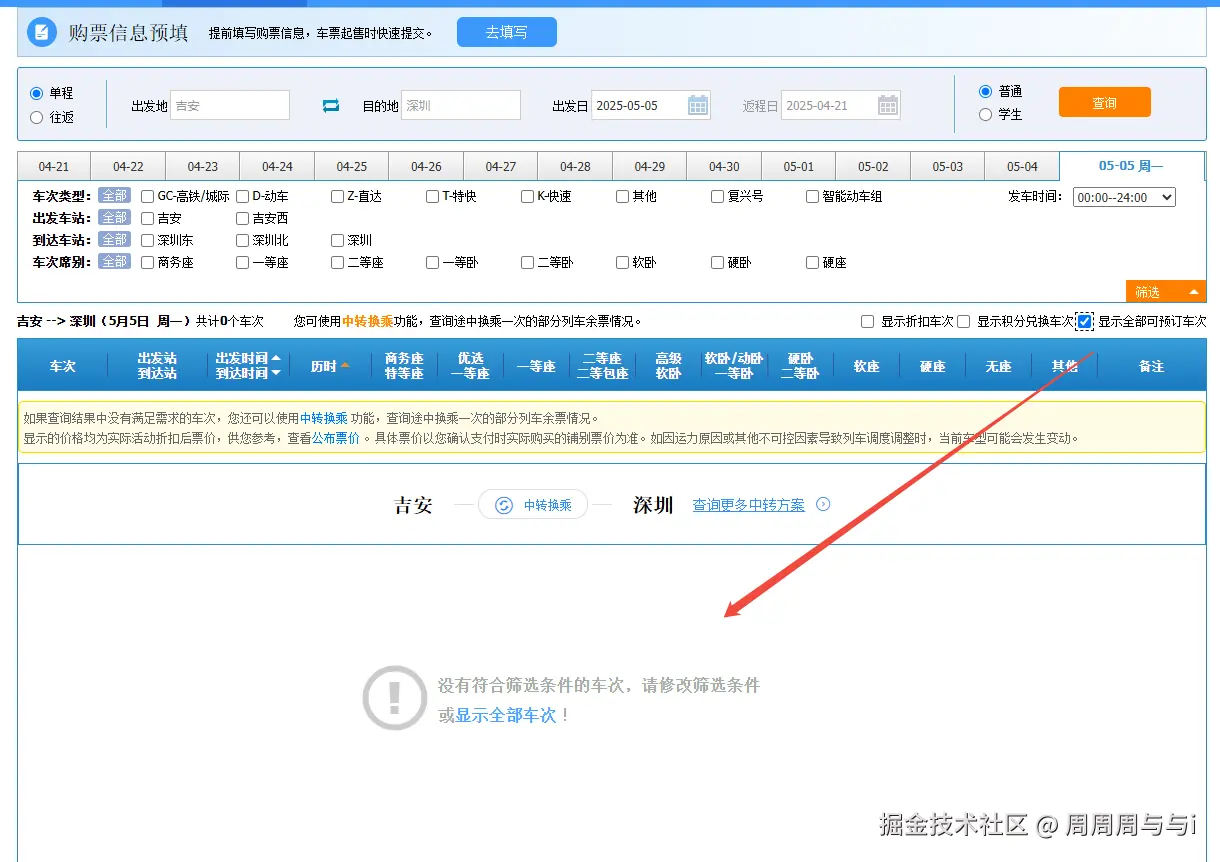This screenshot has width=1220, height=862.
Task: Click the arrow icon after 查询更多中转方案
Action: [823, 504]
